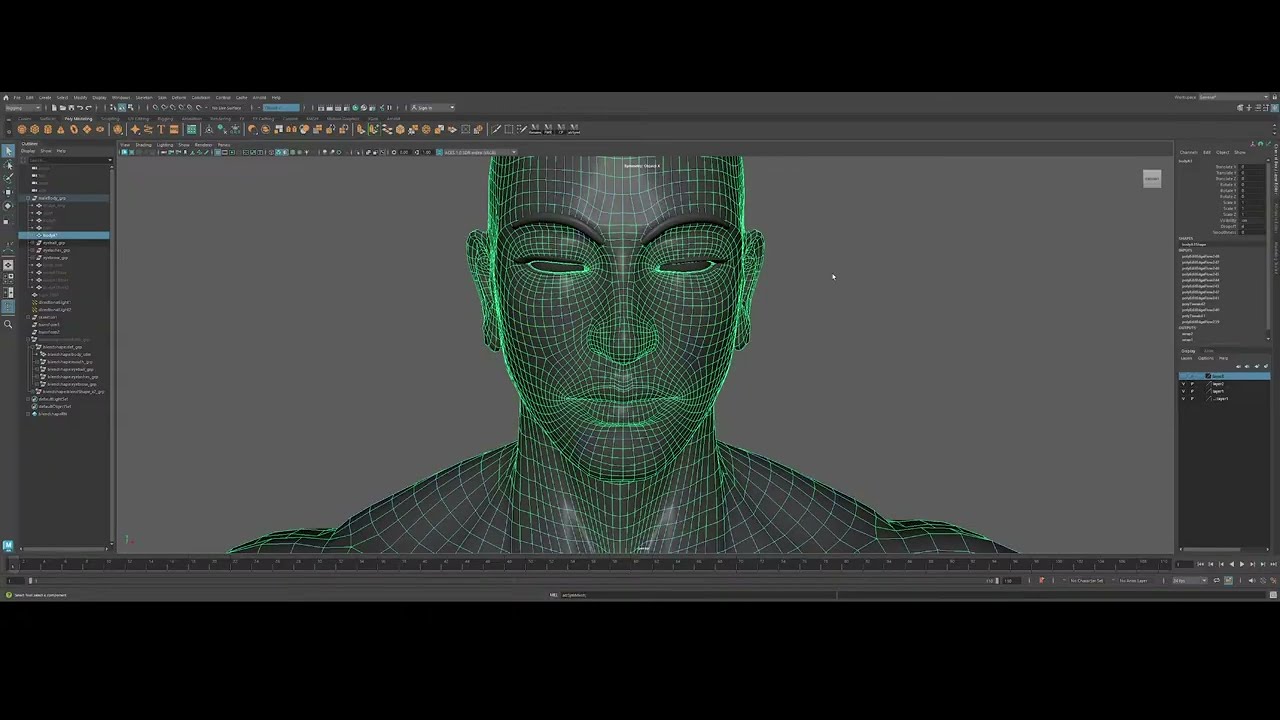The image size is (1280, 720).
Task: Click No Live Surface button
Action: (x=227, y=108)
